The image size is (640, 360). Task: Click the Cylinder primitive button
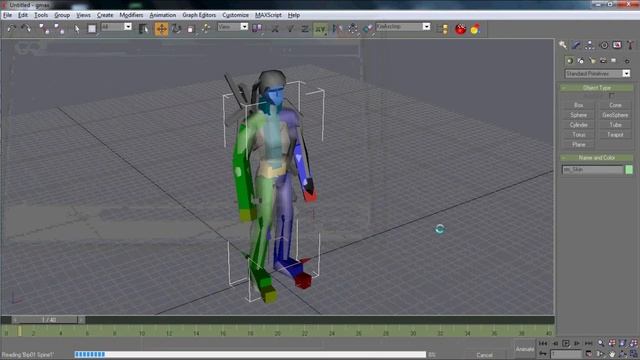click(x=578, y=125)
